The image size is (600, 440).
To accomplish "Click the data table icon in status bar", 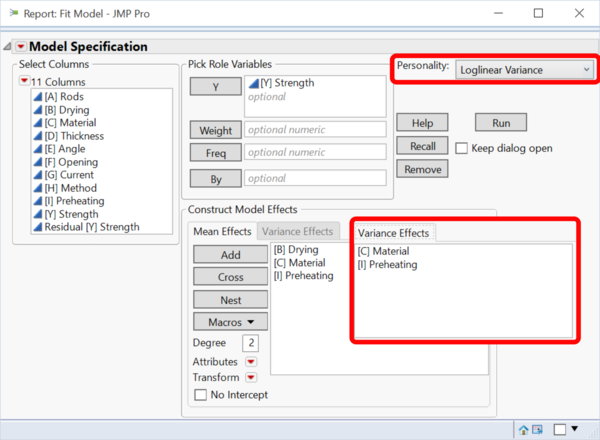I will 538,428.
